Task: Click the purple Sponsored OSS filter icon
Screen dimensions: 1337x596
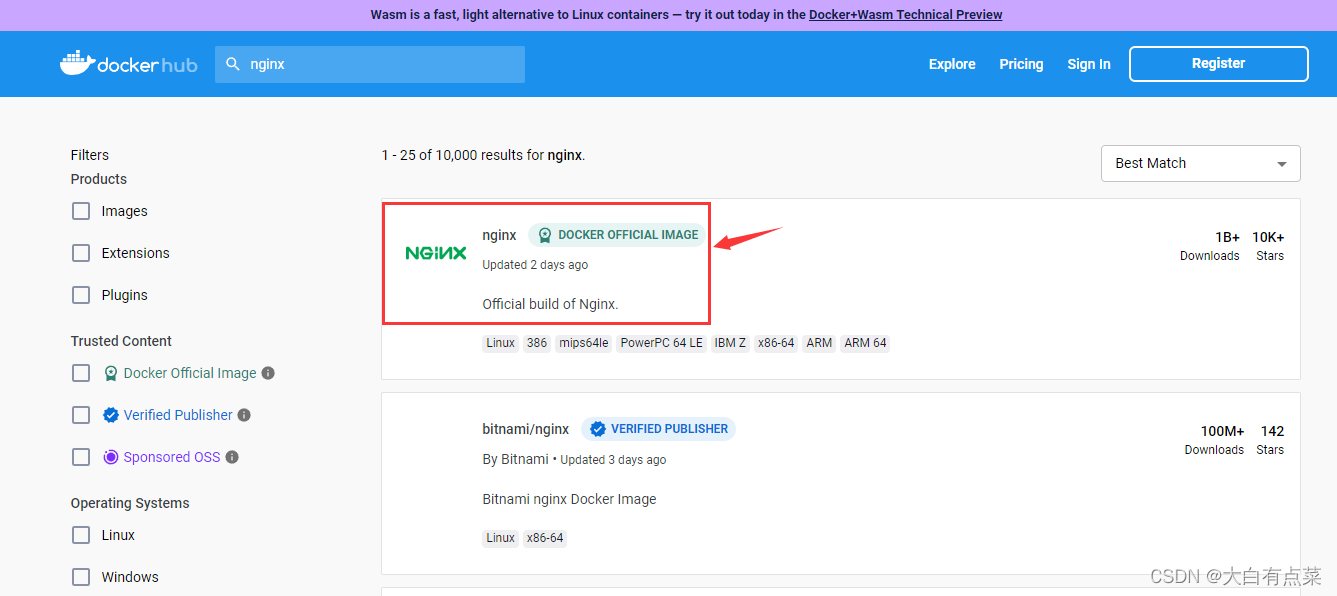Action: [111, 457]
